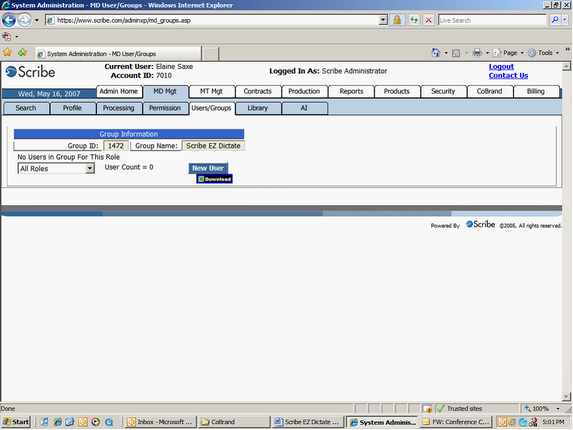573x430 pixels.
Task: Click the New User button
Action: coord(208,168)
